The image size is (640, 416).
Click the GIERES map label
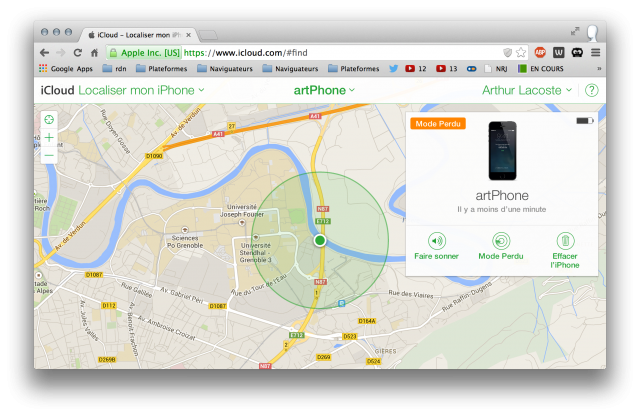click(385, 351)
